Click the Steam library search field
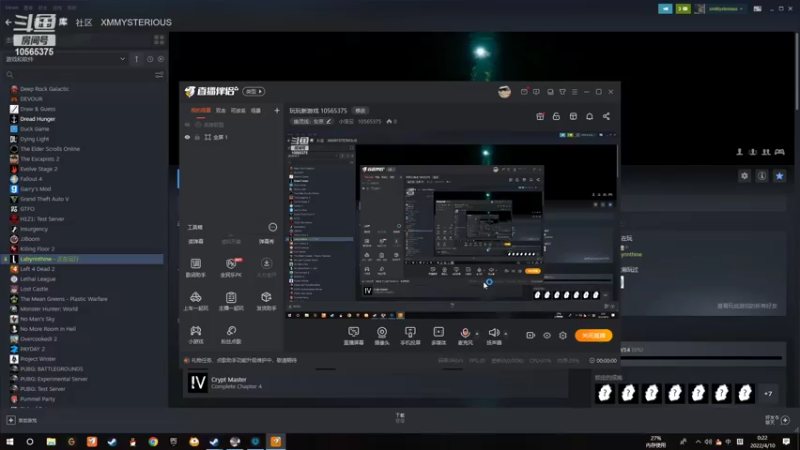The width and height of the screenshot is (800, 450). coord(77,75)
